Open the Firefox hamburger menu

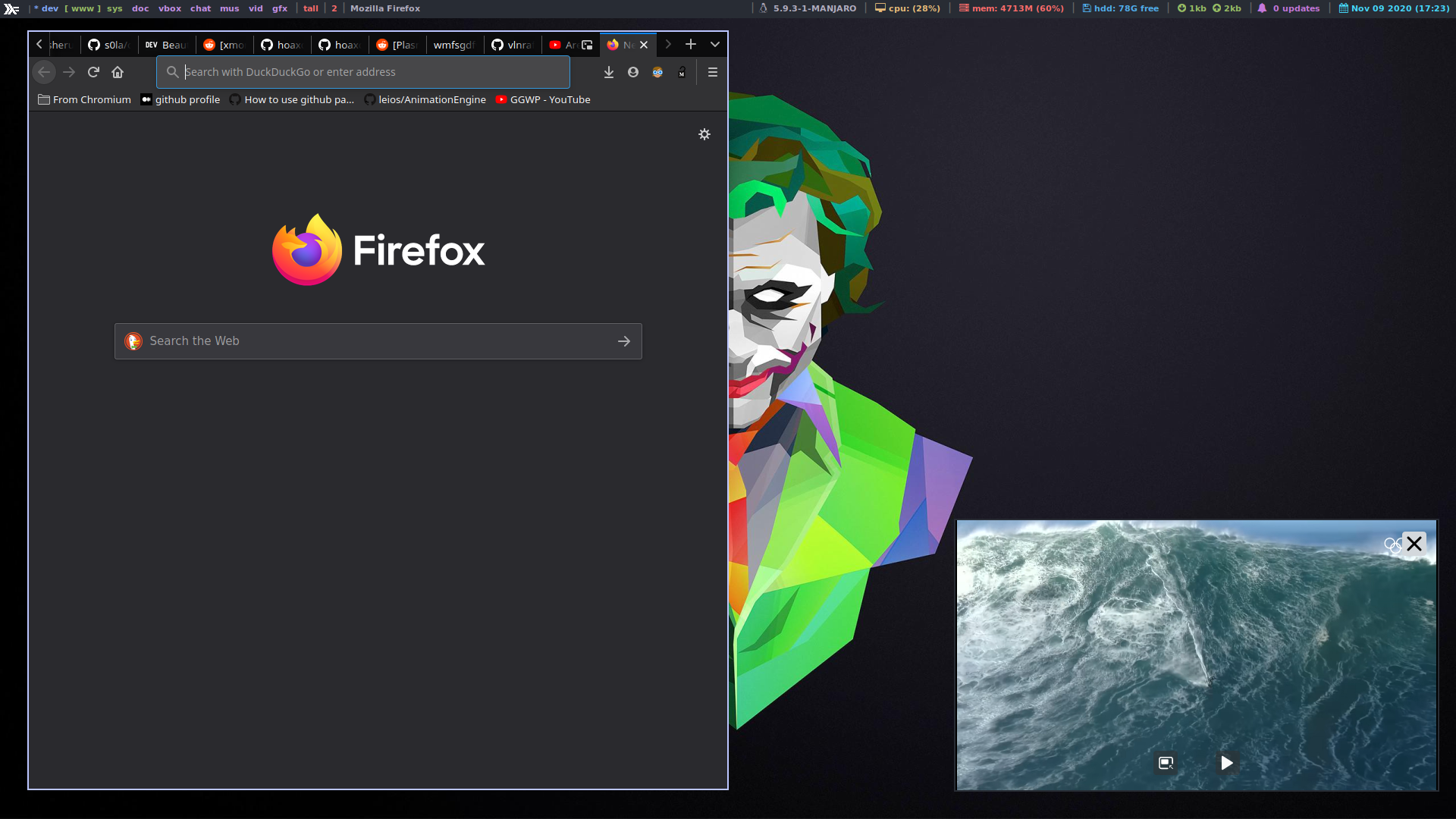pyautogui.click(x=712, y=72)
